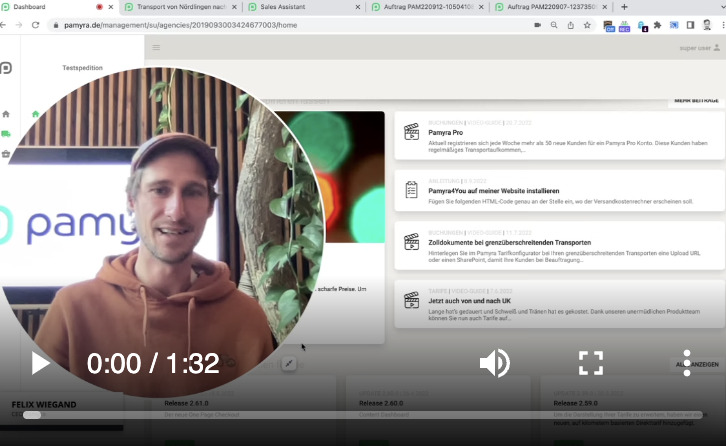Viewport: 726px width, 446px height.
Task: Click the FELIX WIEGAND name caption
Action: 44,404
